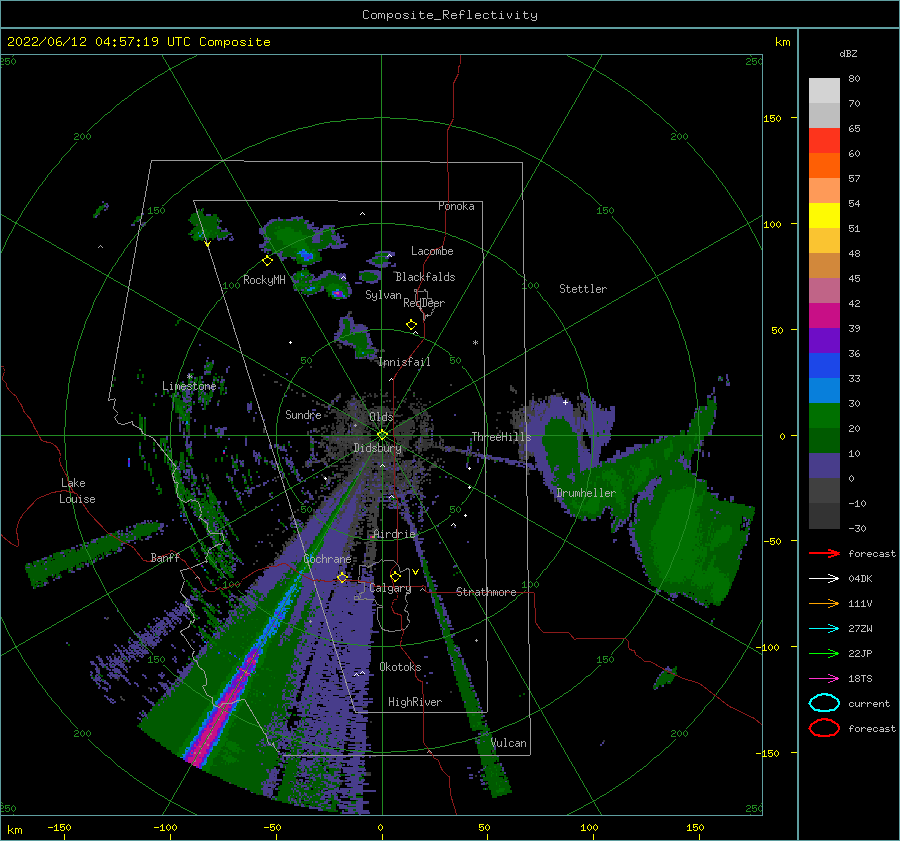Screen dimensions: 900x841
Task: Click the cyan 27ZW arrow legend icon
Action: pos(824,629)
